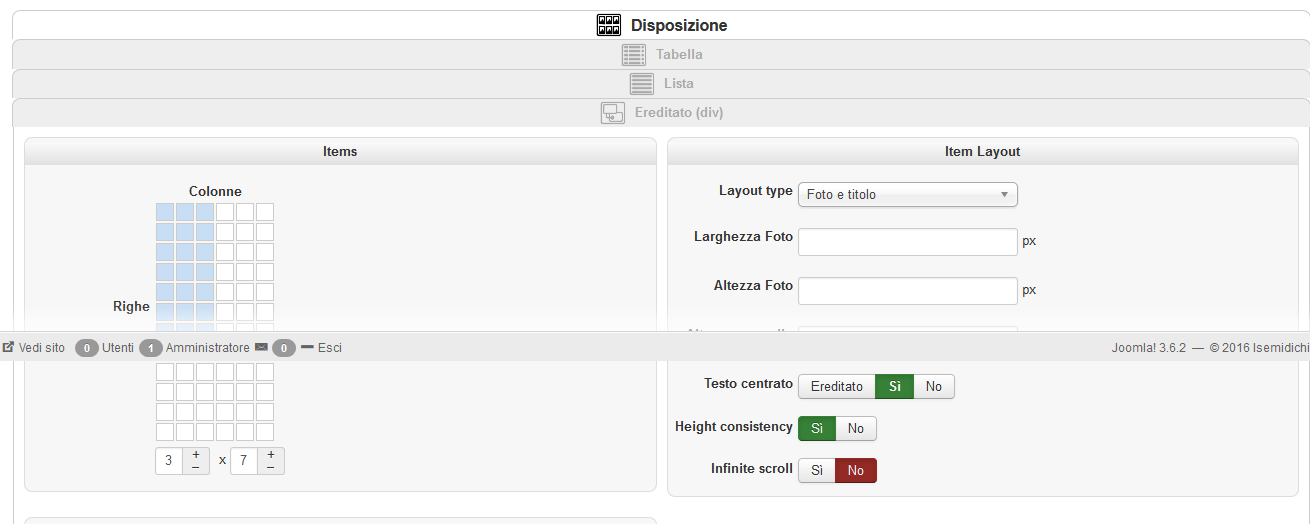Open the Layout type dropdown
Viewport: 1310px width, 524px height.
click(x=907, y=195)
